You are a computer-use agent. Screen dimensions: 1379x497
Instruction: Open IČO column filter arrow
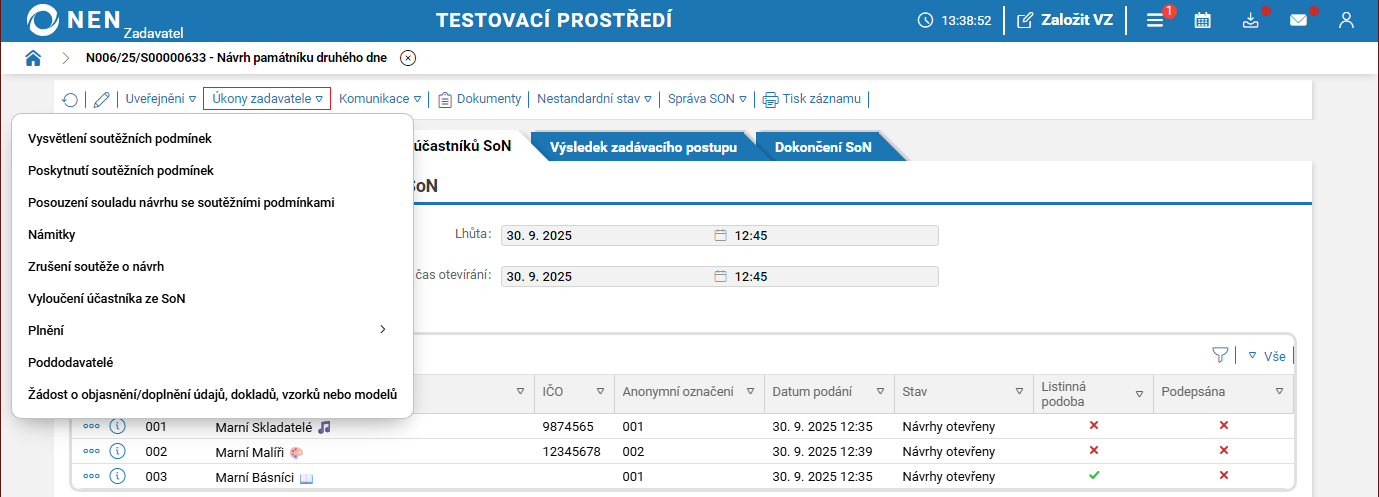(x=600, y=391)
